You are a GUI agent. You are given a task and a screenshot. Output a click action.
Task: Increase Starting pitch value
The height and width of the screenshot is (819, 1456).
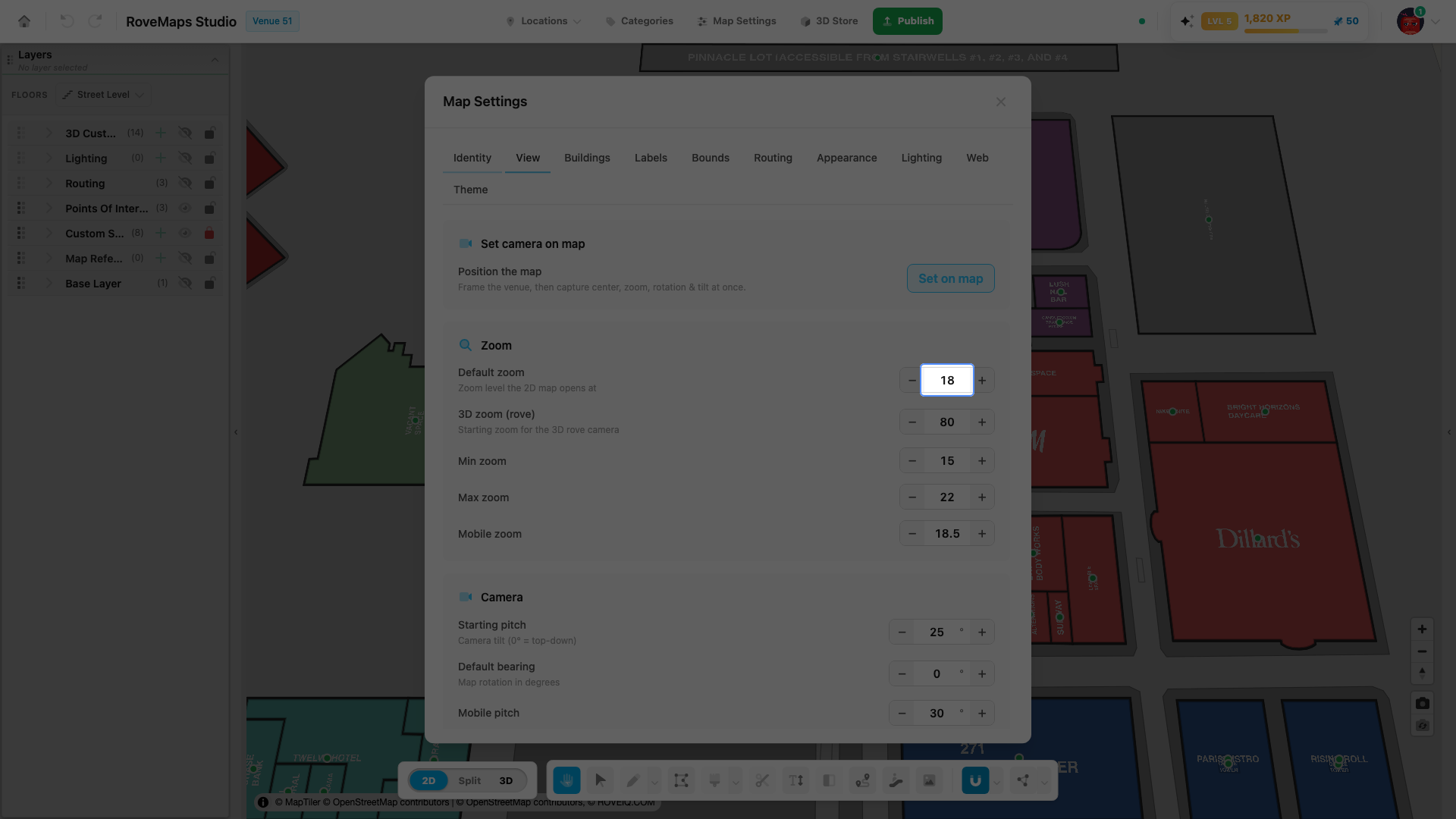coord(982,632)
